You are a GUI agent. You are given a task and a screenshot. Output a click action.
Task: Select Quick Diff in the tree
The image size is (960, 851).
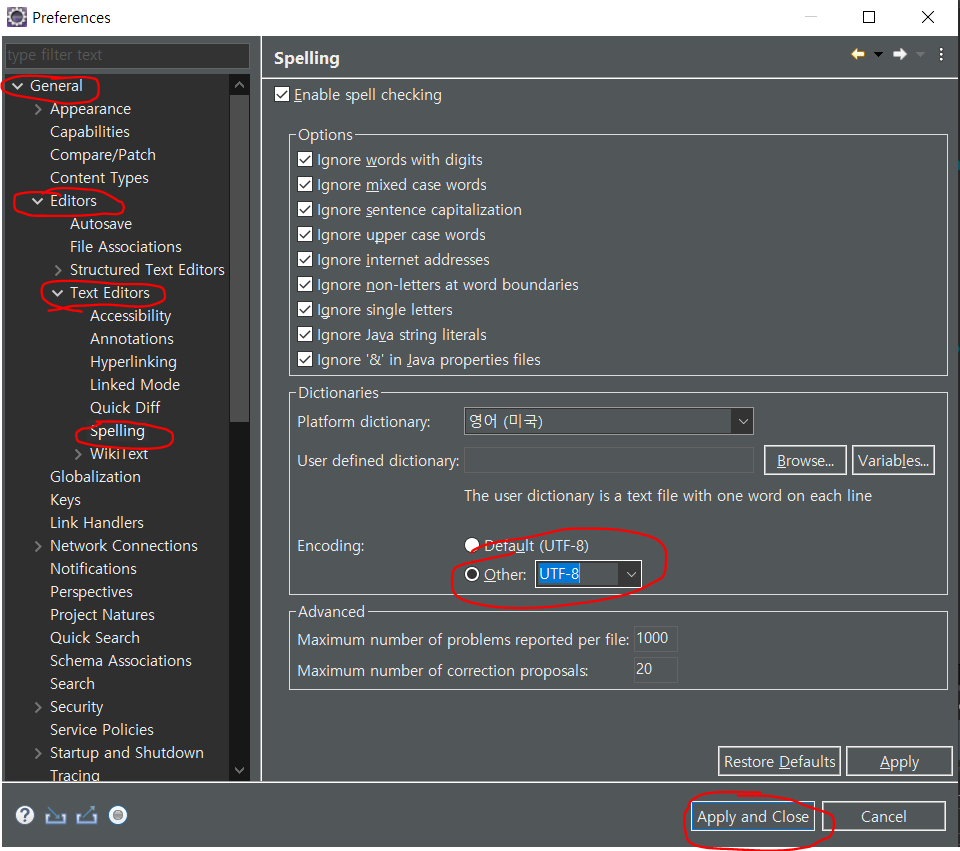[125, 408]
